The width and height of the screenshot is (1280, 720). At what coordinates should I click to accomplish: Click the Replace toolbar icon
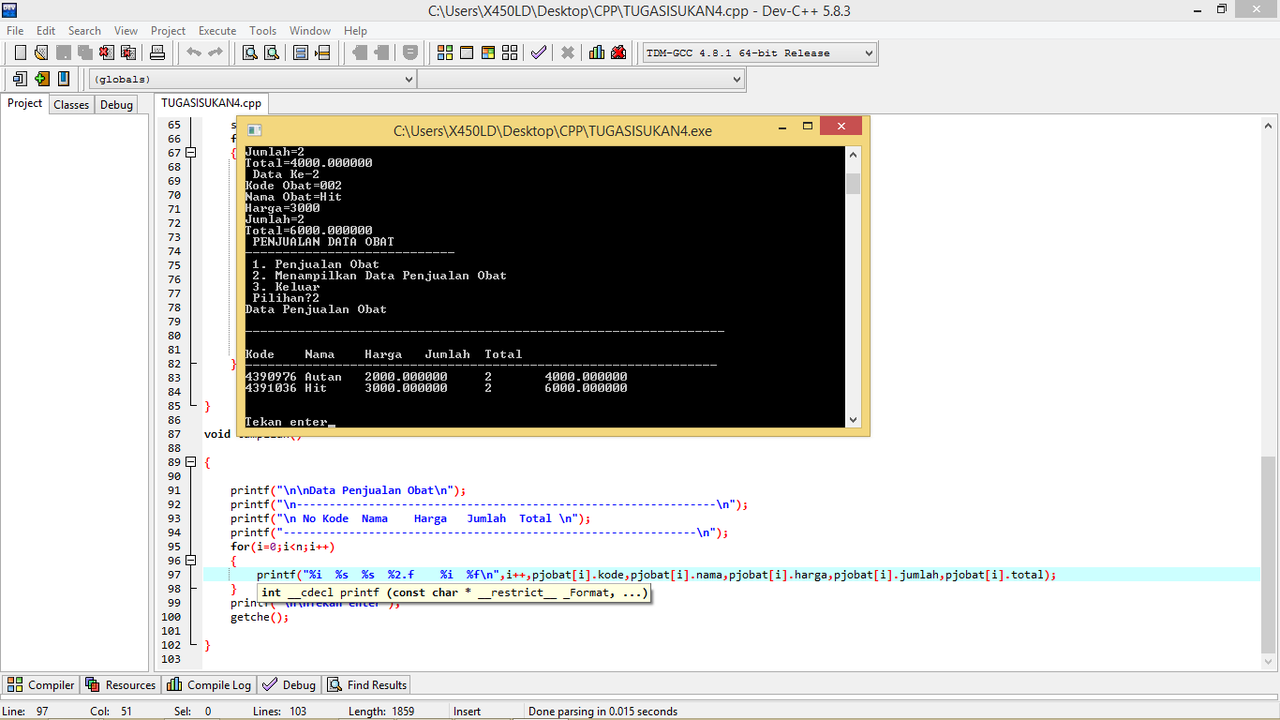coord(272,53)
